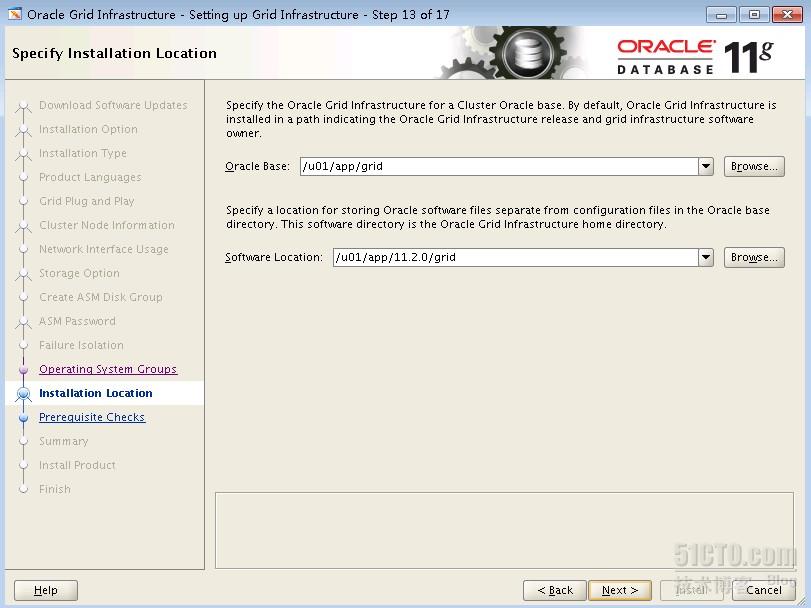Click the ASM Password step marker

tap(23, 323)
